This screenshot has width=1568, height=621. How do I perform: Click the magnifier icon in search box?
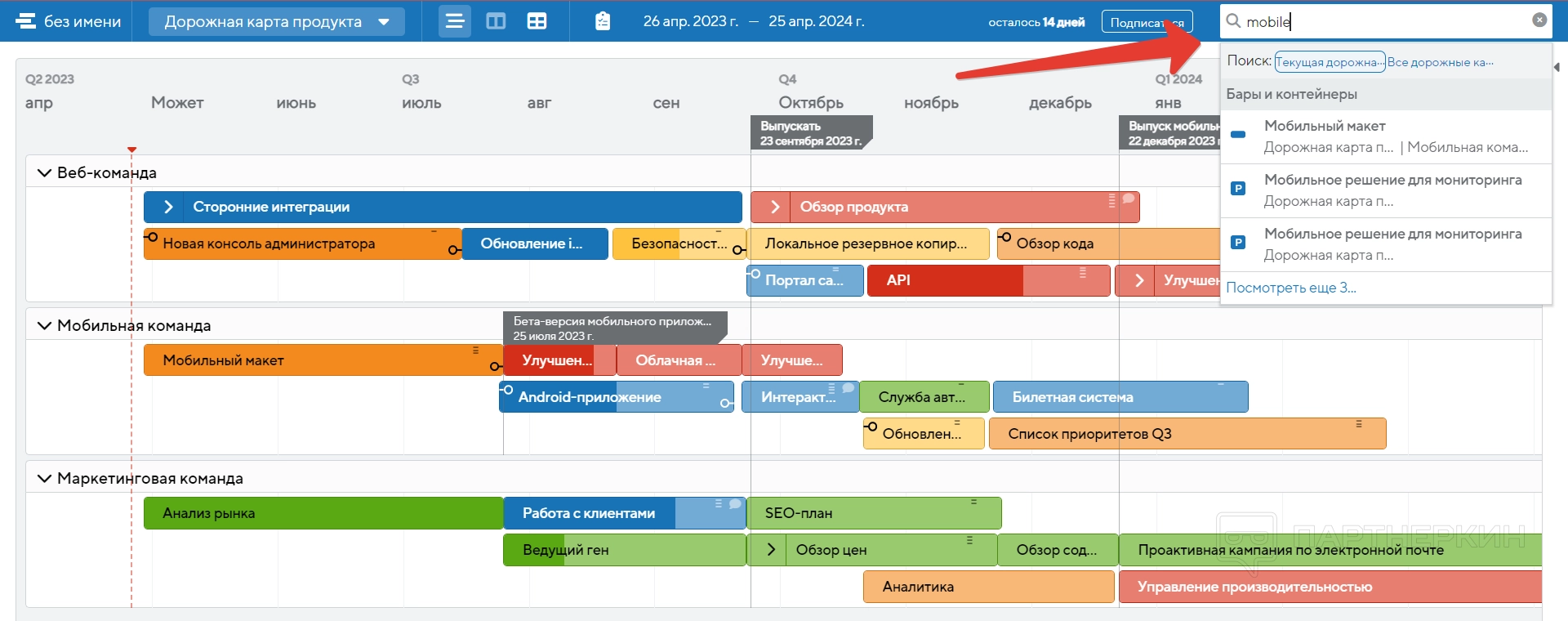point(1233,21)
